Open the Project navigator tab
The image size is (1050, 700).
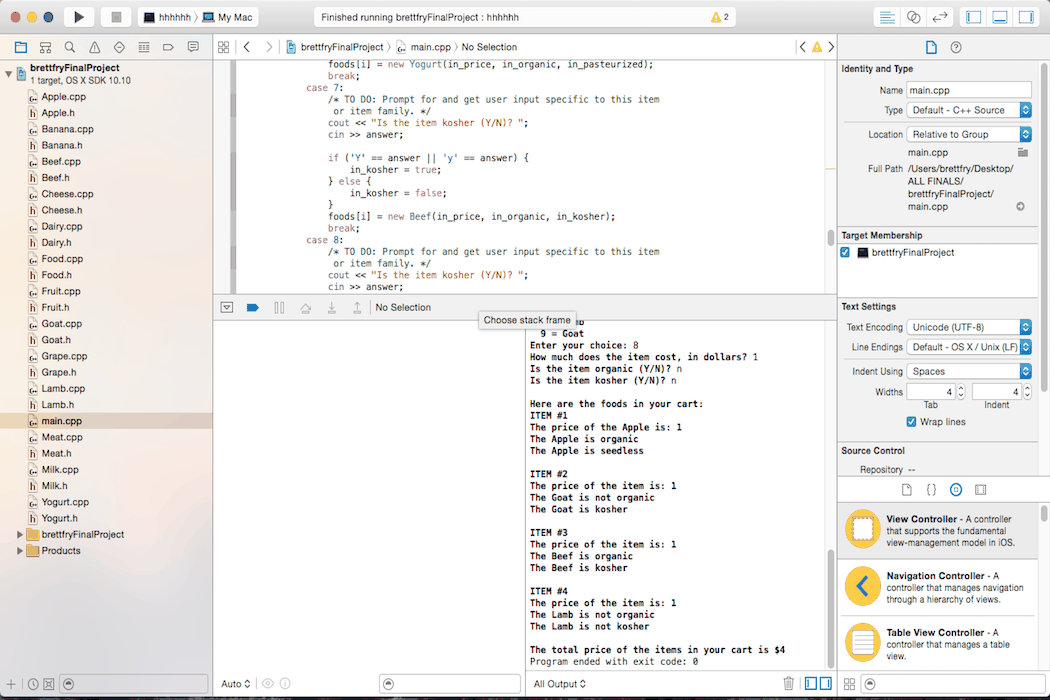coord(21,47)
